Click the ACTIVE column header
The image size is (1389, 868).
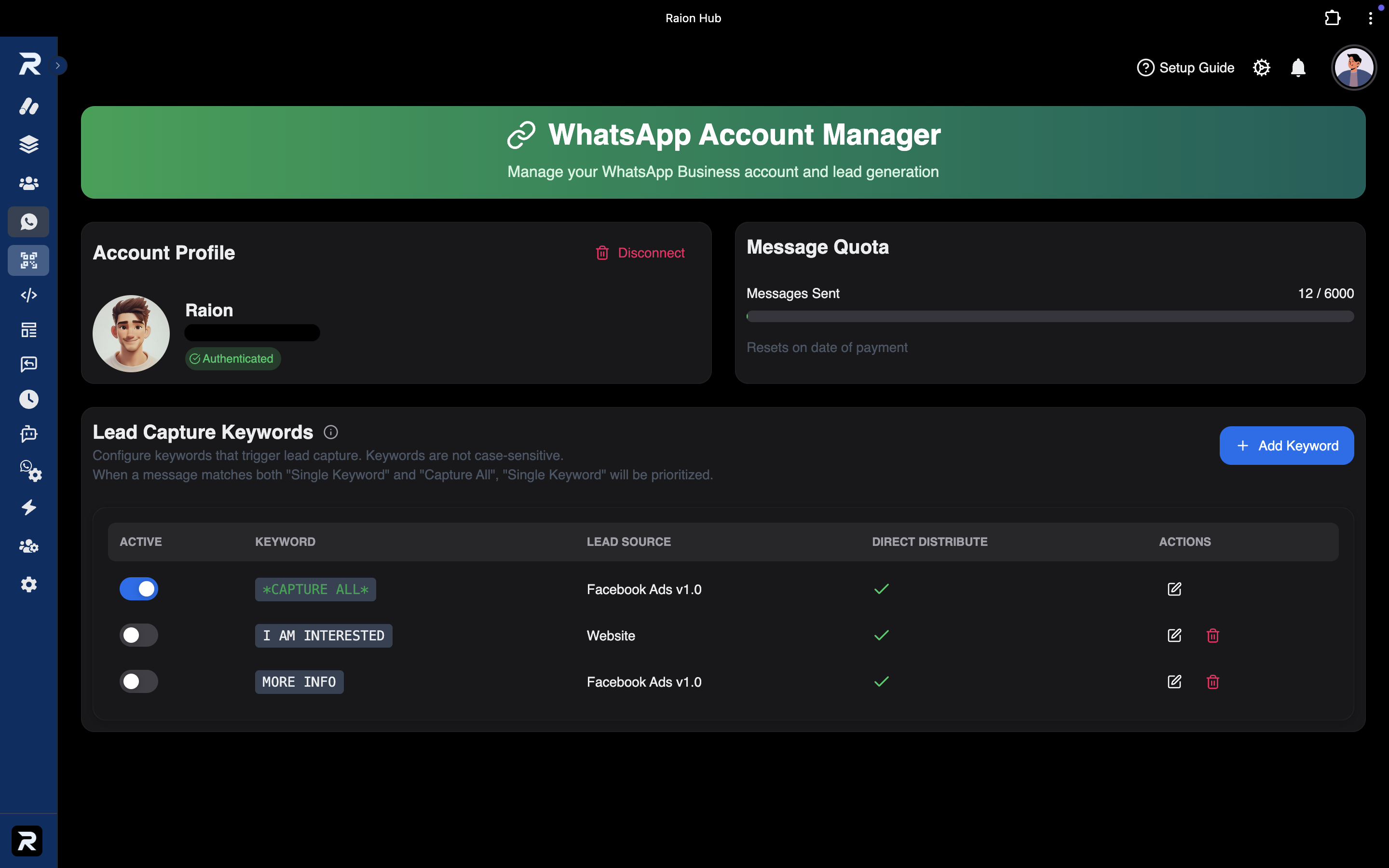pyautogui.click(x=141, y=542)
